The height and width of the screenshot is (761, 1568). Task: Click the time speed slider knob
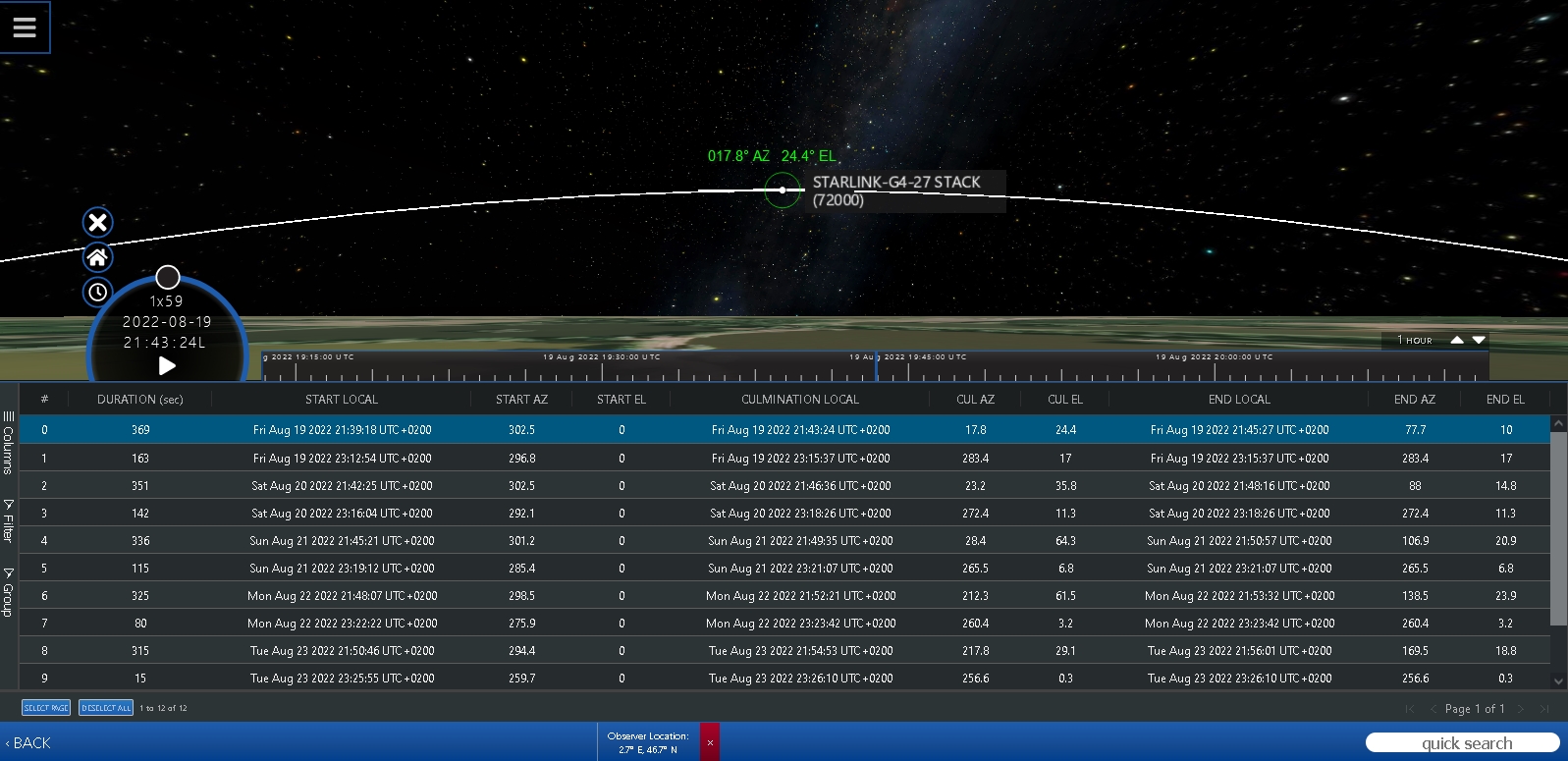tap(168, 277)
